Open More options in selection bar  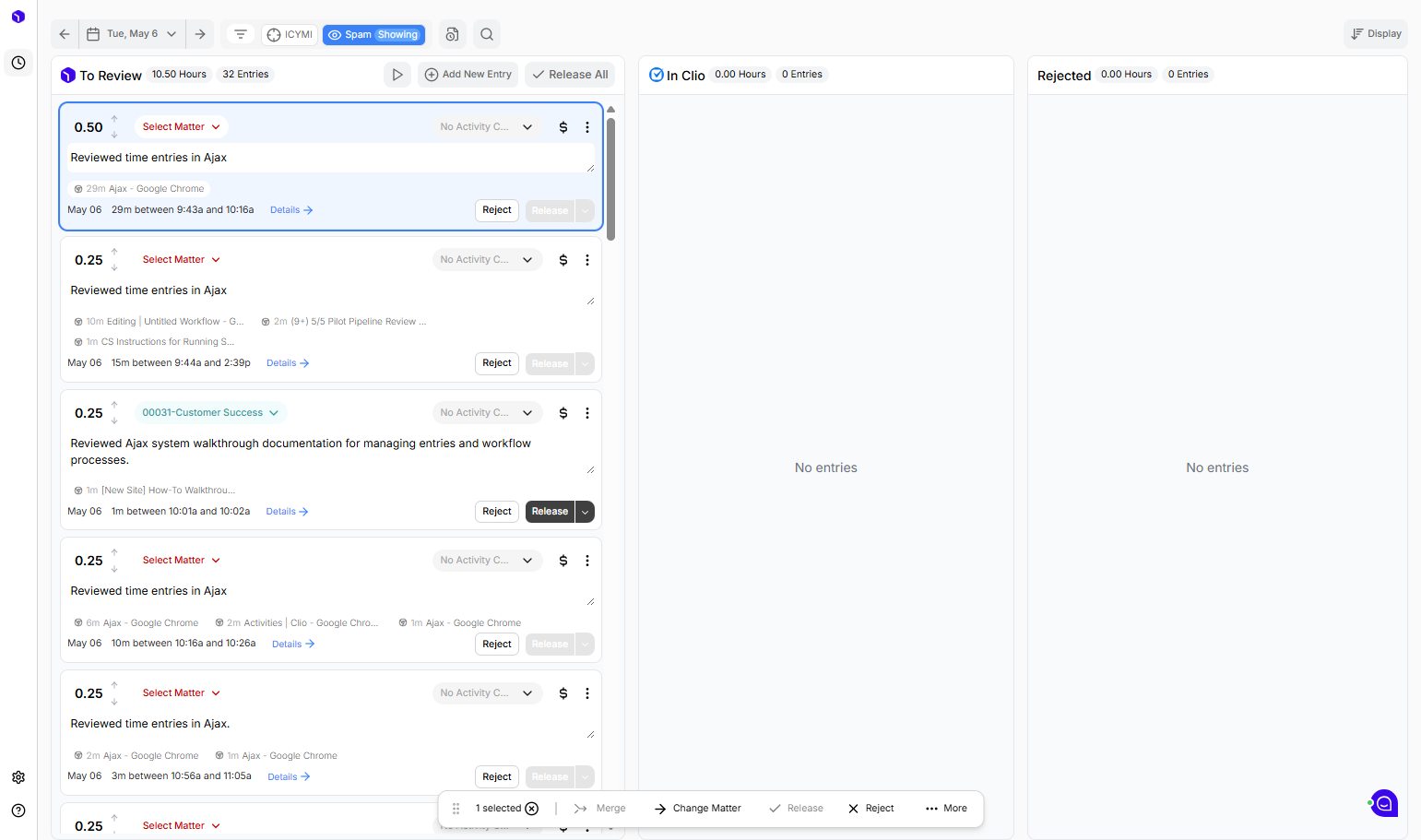(946, 809)
